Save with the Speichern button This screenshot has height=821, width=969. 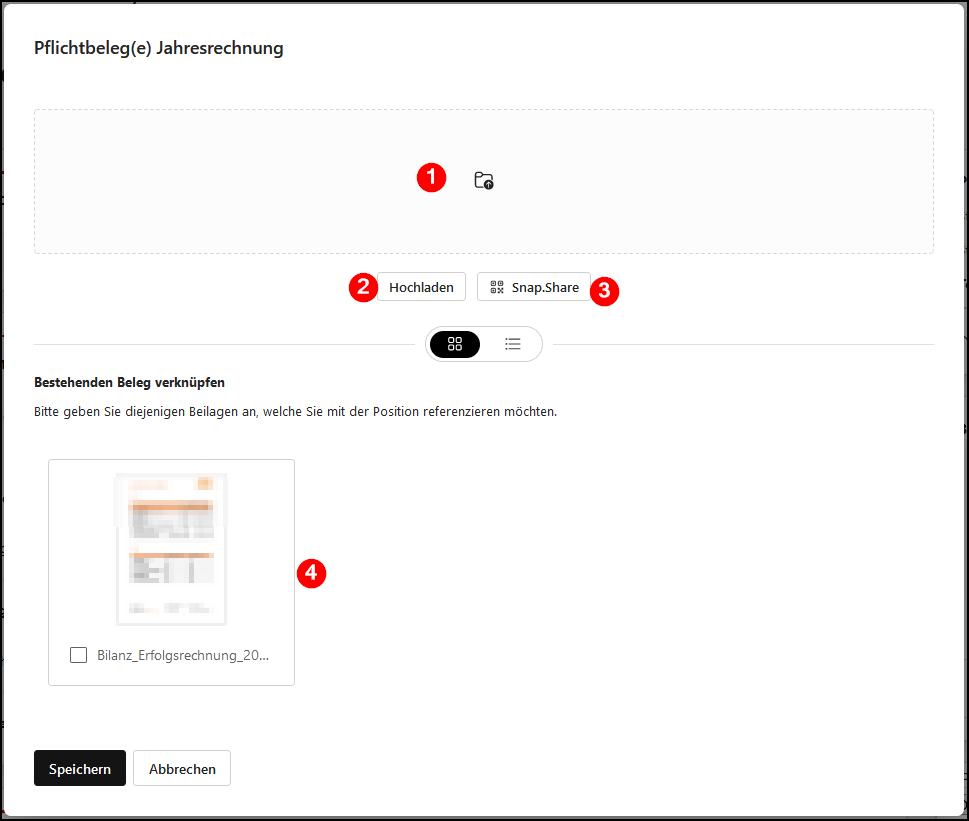click(80, 768)
